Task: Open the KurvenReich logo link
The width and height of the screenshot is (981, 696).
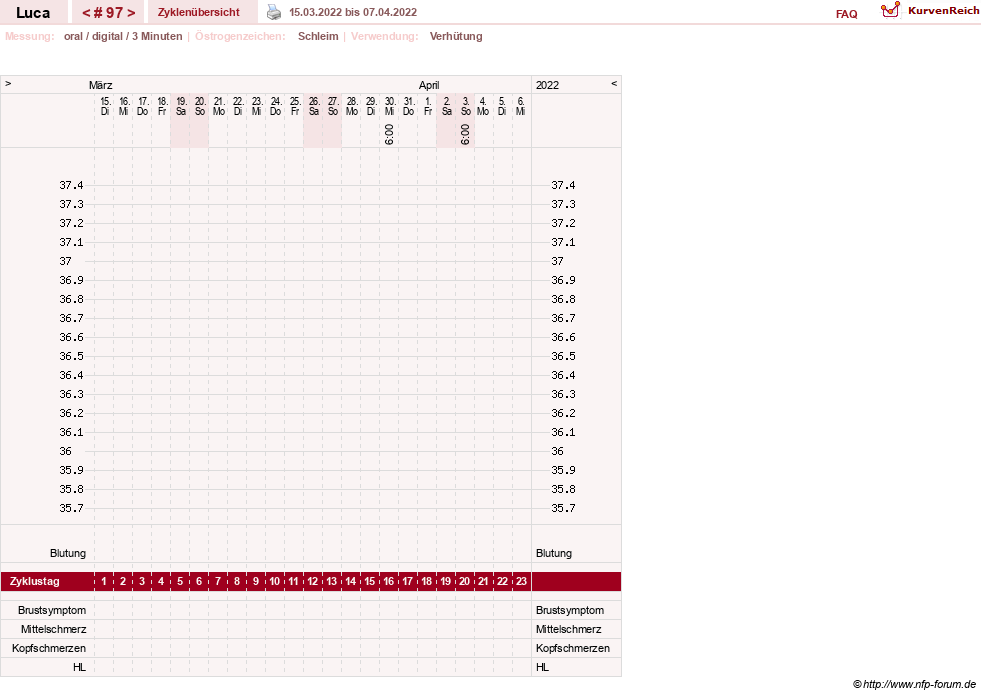Action: [x=930, y=11]
